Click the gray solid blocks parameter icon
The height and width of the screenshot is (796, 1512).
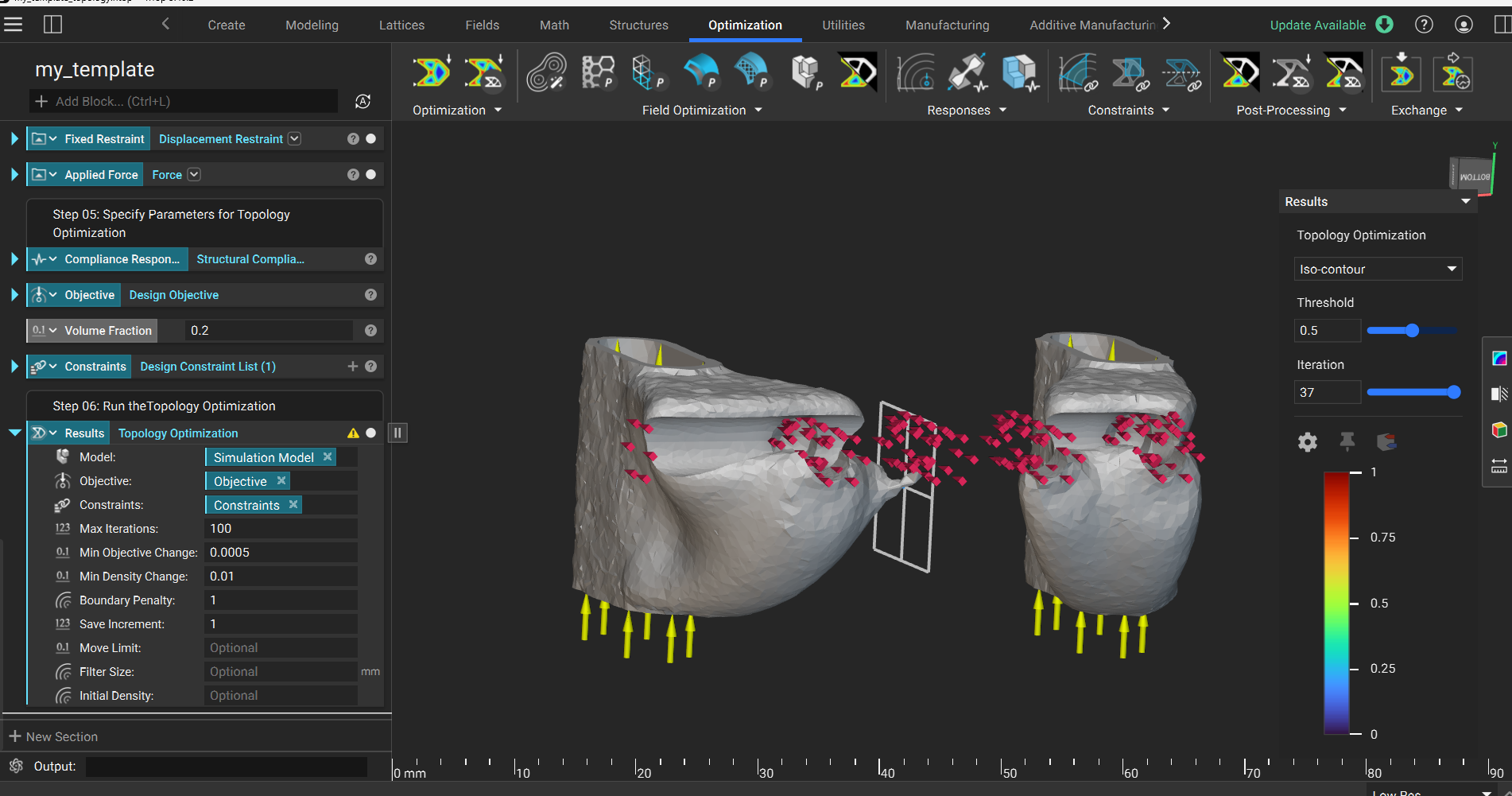pos(806,72)
